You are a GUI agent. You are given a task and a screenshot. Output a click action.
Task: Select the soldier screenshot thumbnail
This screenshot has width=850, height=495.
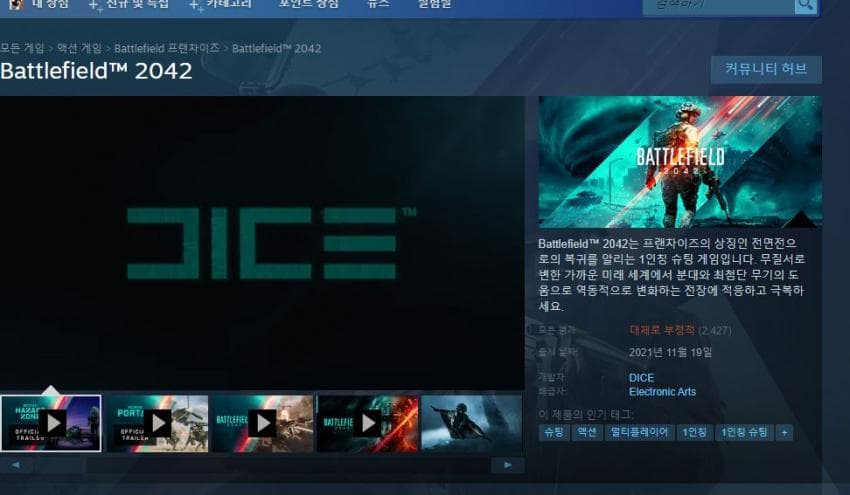[x=472, y=423]
